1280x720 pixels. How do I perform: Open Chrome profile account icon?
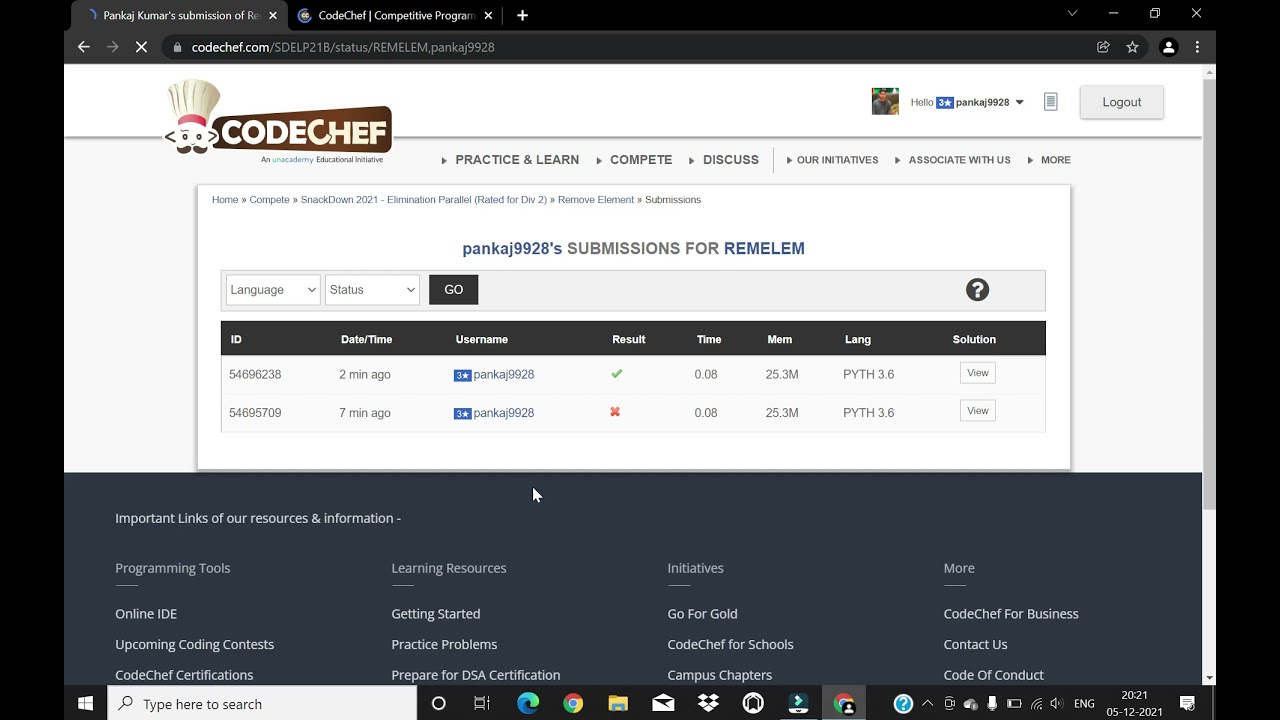click(x=1168, y=47)
